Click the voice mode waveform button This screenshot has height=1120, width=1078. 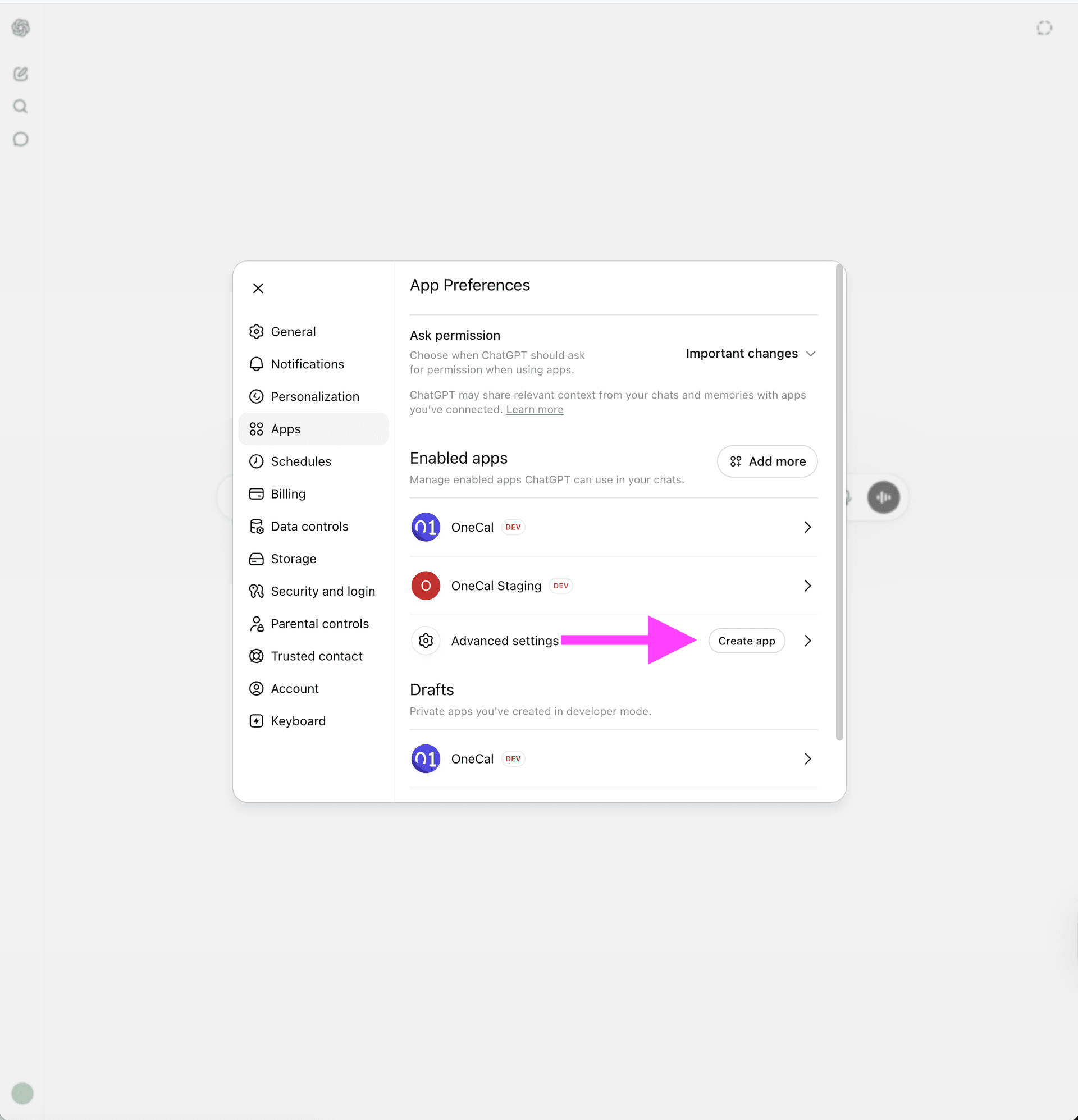click(884, 497)
